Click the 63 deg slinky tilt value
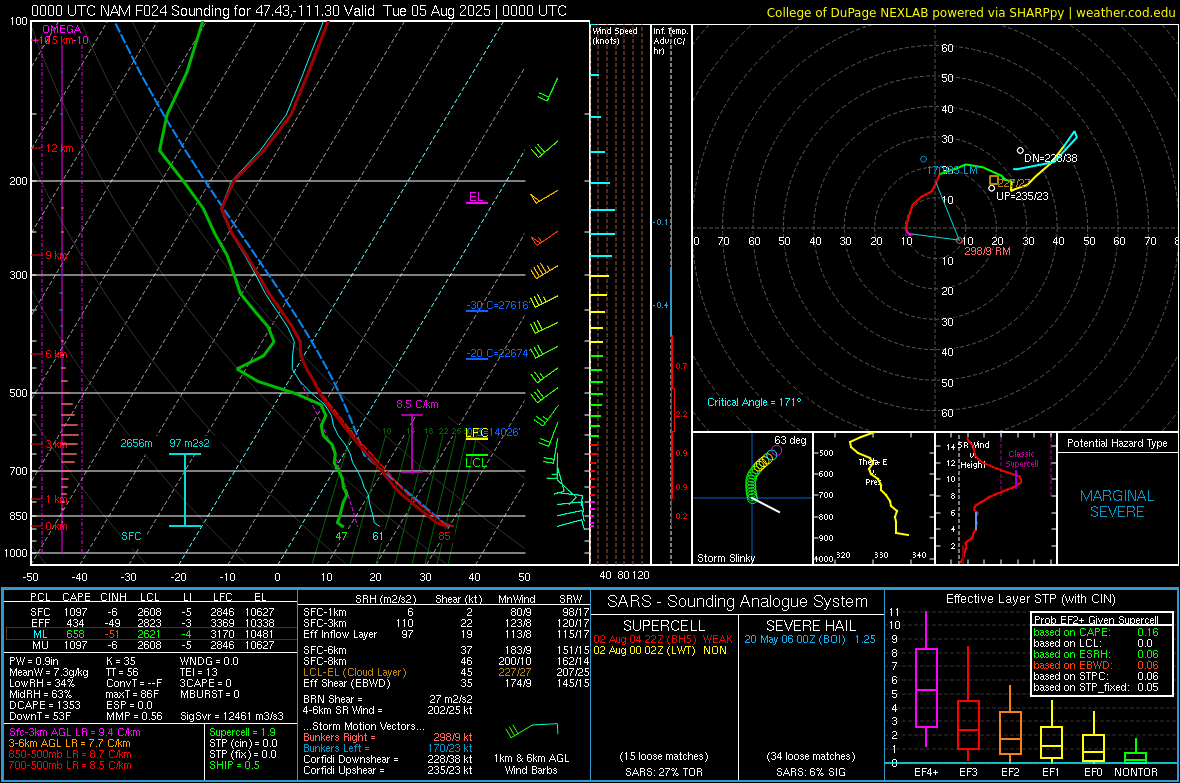Image resolution: width=1180 pixels, height=783 pixels. (x=789, y=440)
